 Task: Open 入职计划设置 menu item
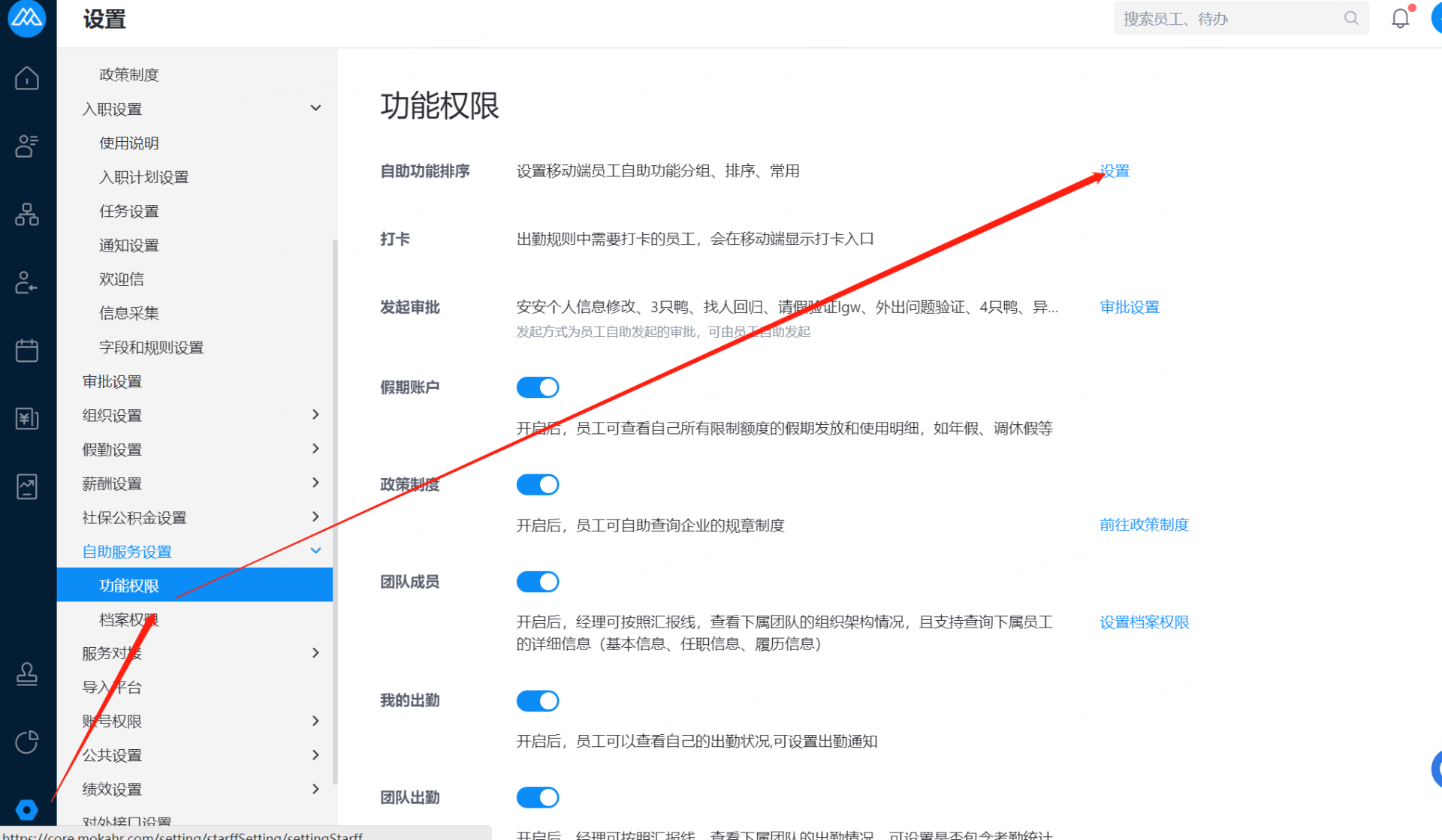coord(144,177)
